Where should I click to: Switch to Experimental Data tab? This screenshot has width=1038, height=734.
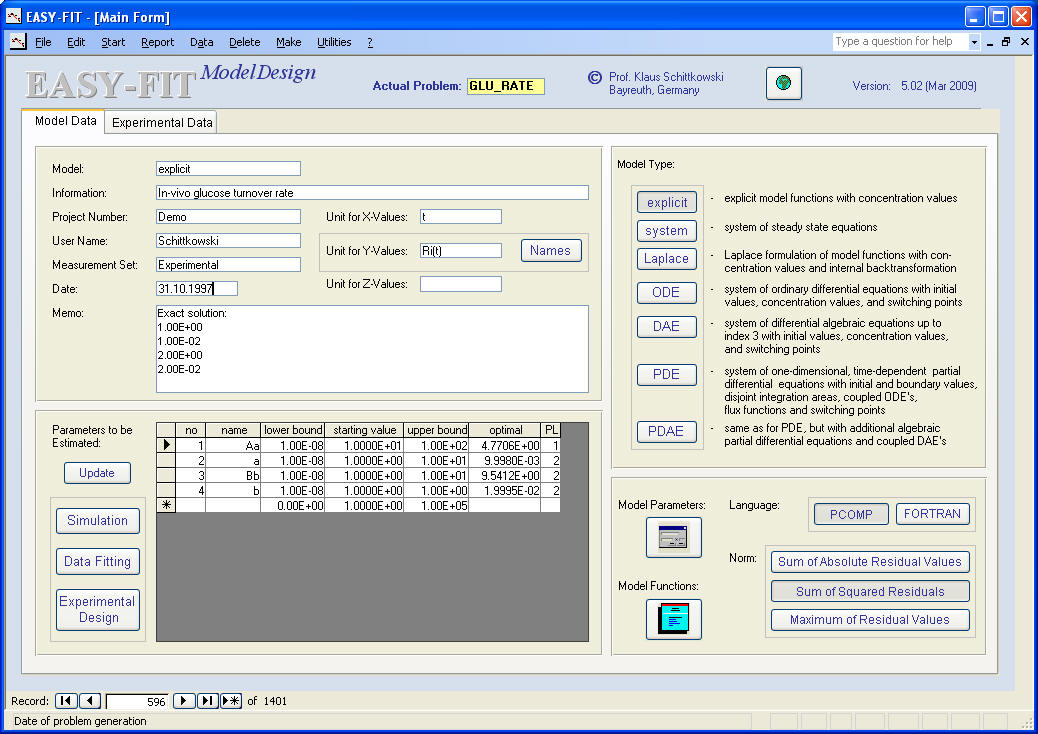[x=162, y=123]
